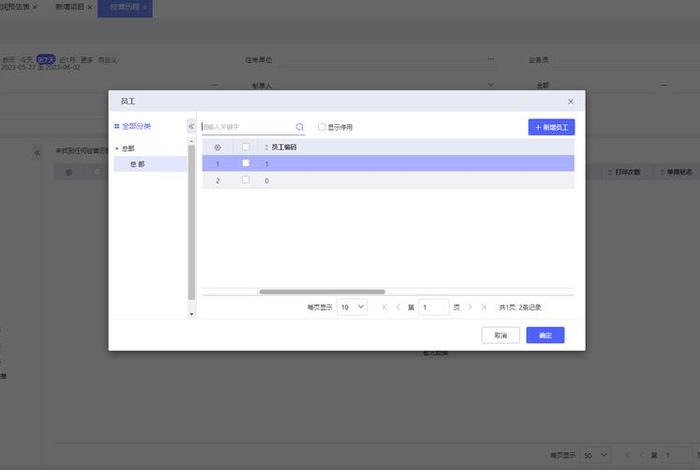Select table row numbered 1
This screenshot has height=470, width=700.
(388, 163)
